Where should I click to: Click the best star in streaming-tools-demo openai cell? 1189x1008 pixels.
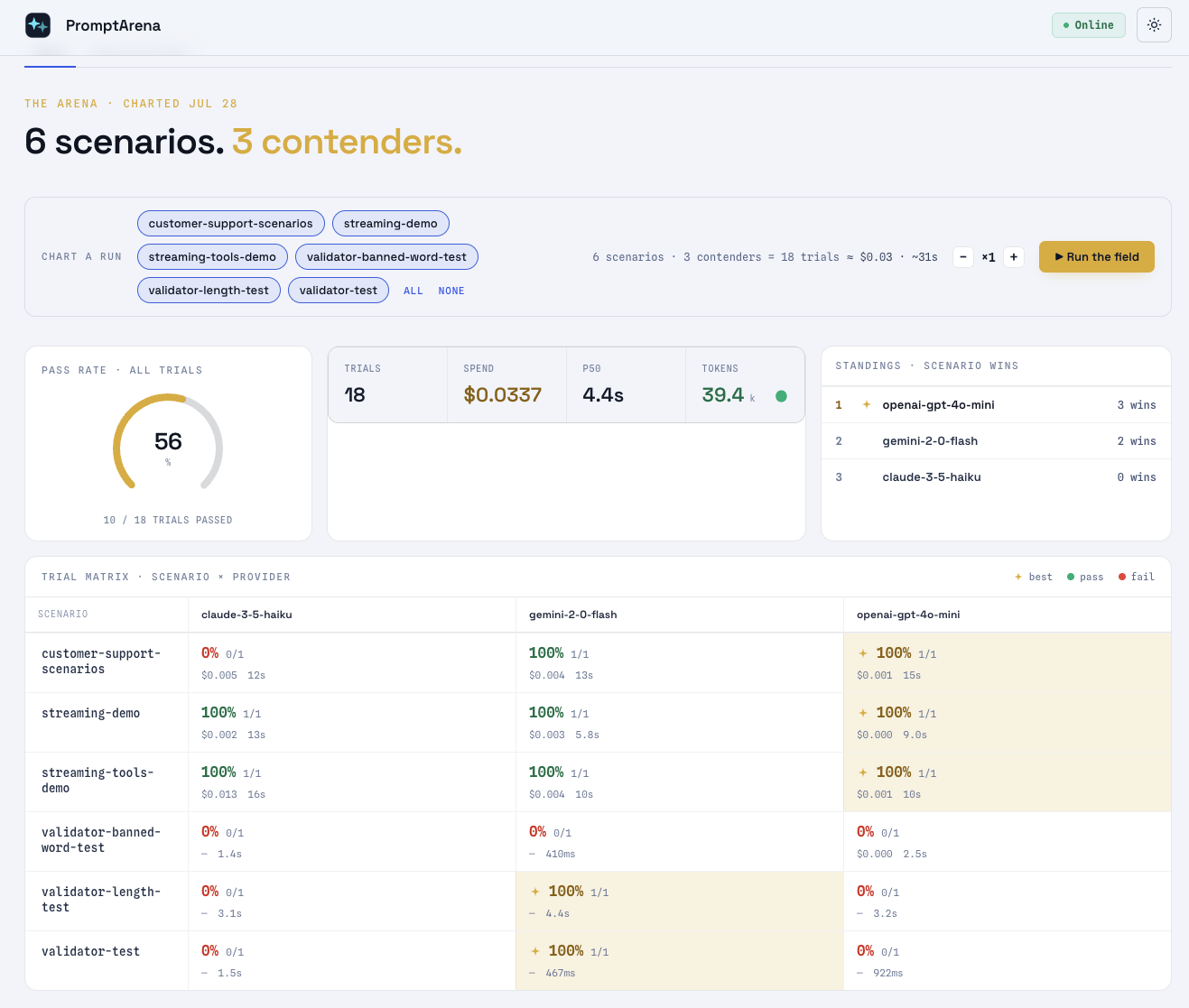tap(863, 772)
